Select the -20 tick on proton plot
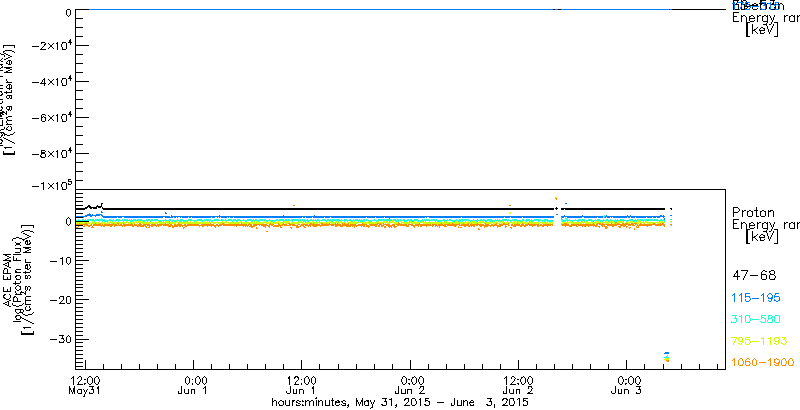800x410 pixels. point(59,299)
